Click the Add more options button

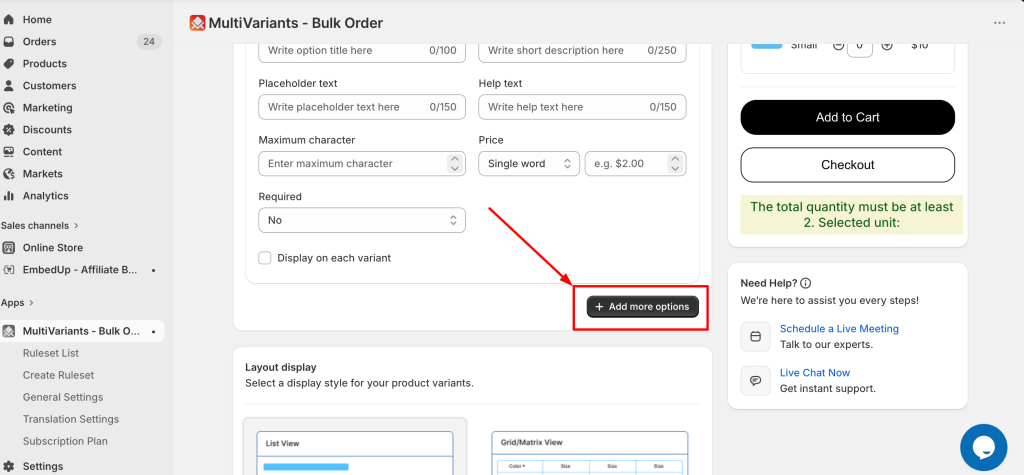pyautogui.click(x=643, y=306)
